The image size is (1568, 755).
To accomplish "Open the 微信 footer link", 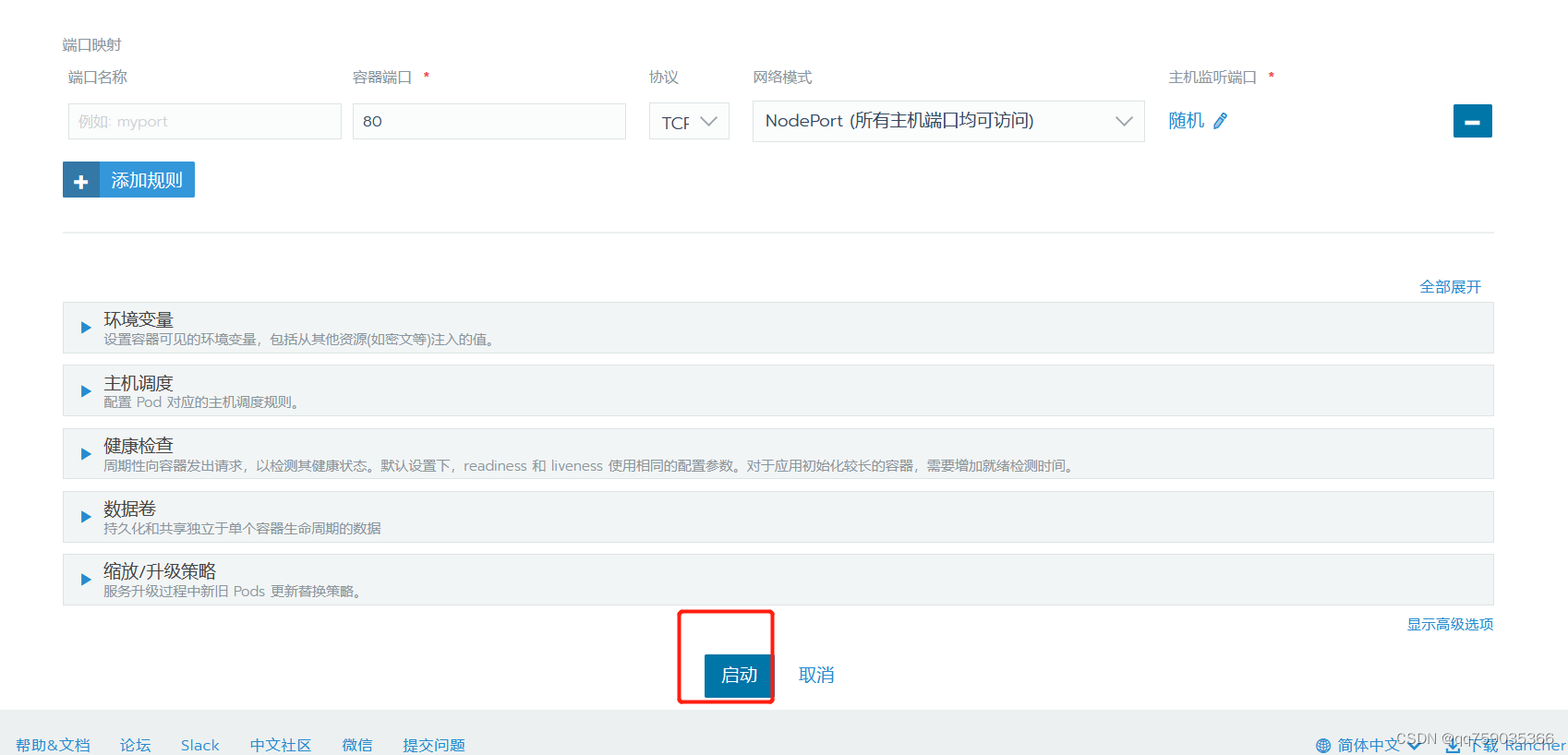I will pos(357,745).
